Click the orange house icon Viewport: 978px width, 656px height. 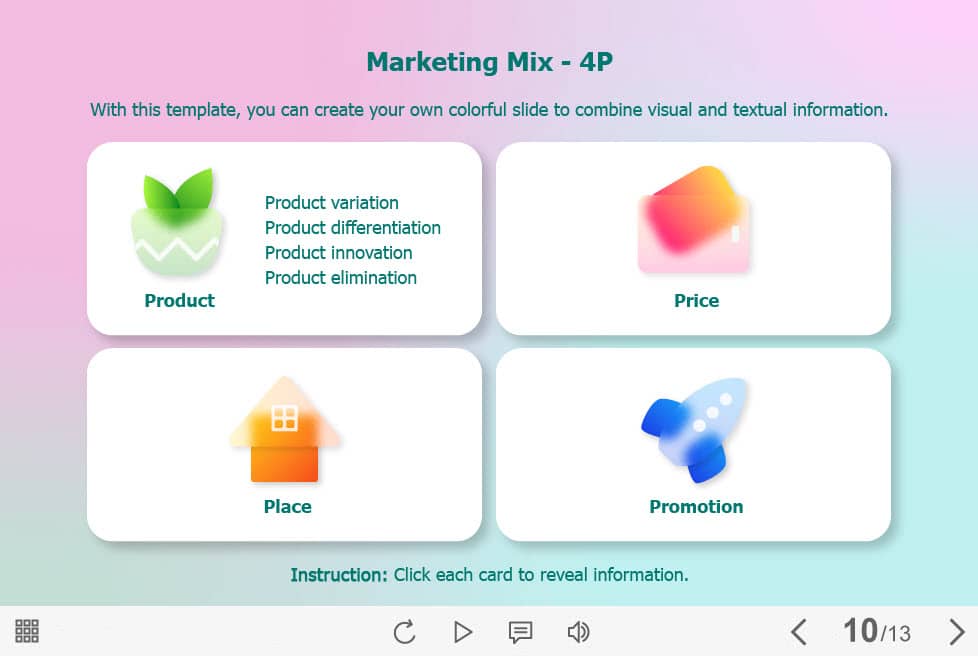pos(285,430)
